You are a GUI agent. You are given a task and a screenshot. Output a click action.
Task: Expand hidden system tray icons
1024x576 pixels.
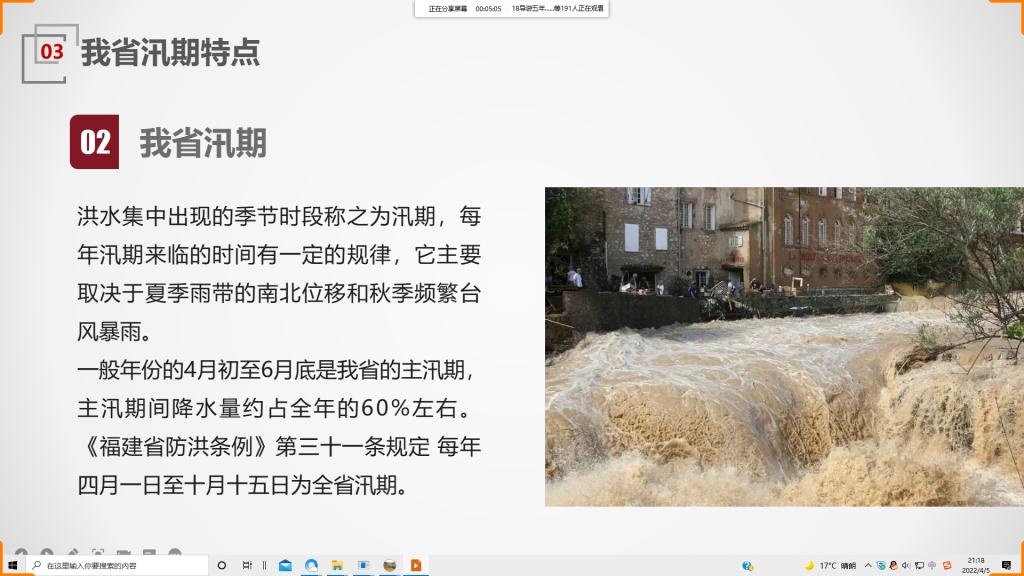pos(868,565)
